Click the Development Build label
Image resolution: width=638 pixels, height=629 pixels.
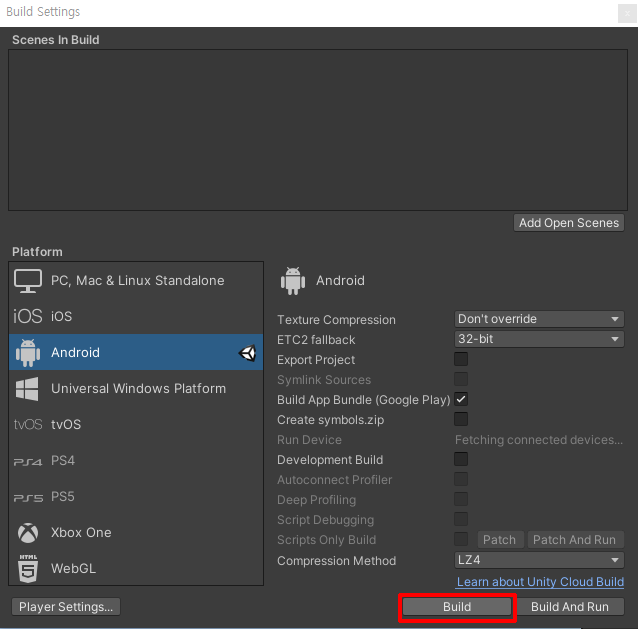tap(330, 460)
